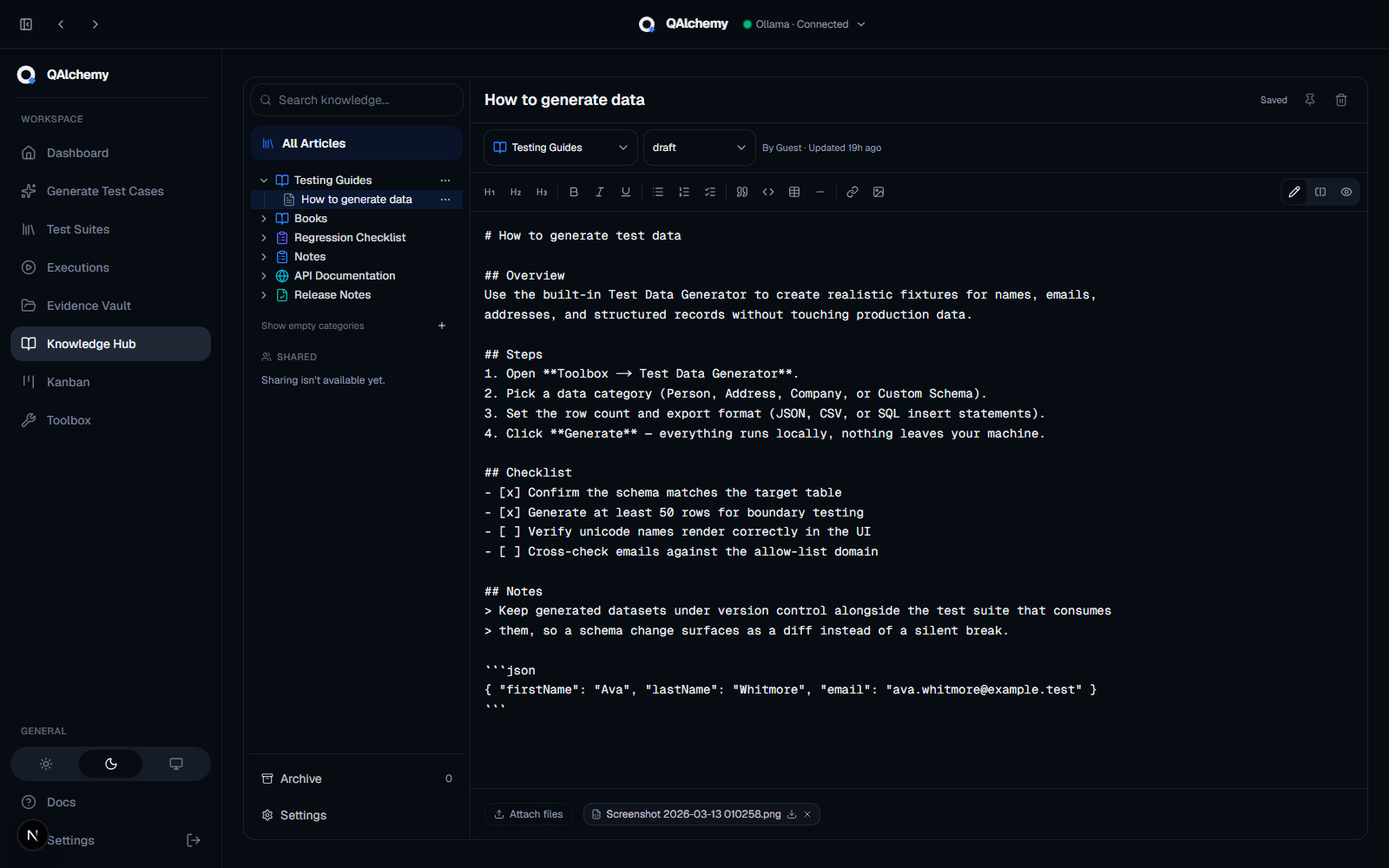Select Knowledge Hub in sidebar

click(x=109, y=344)
